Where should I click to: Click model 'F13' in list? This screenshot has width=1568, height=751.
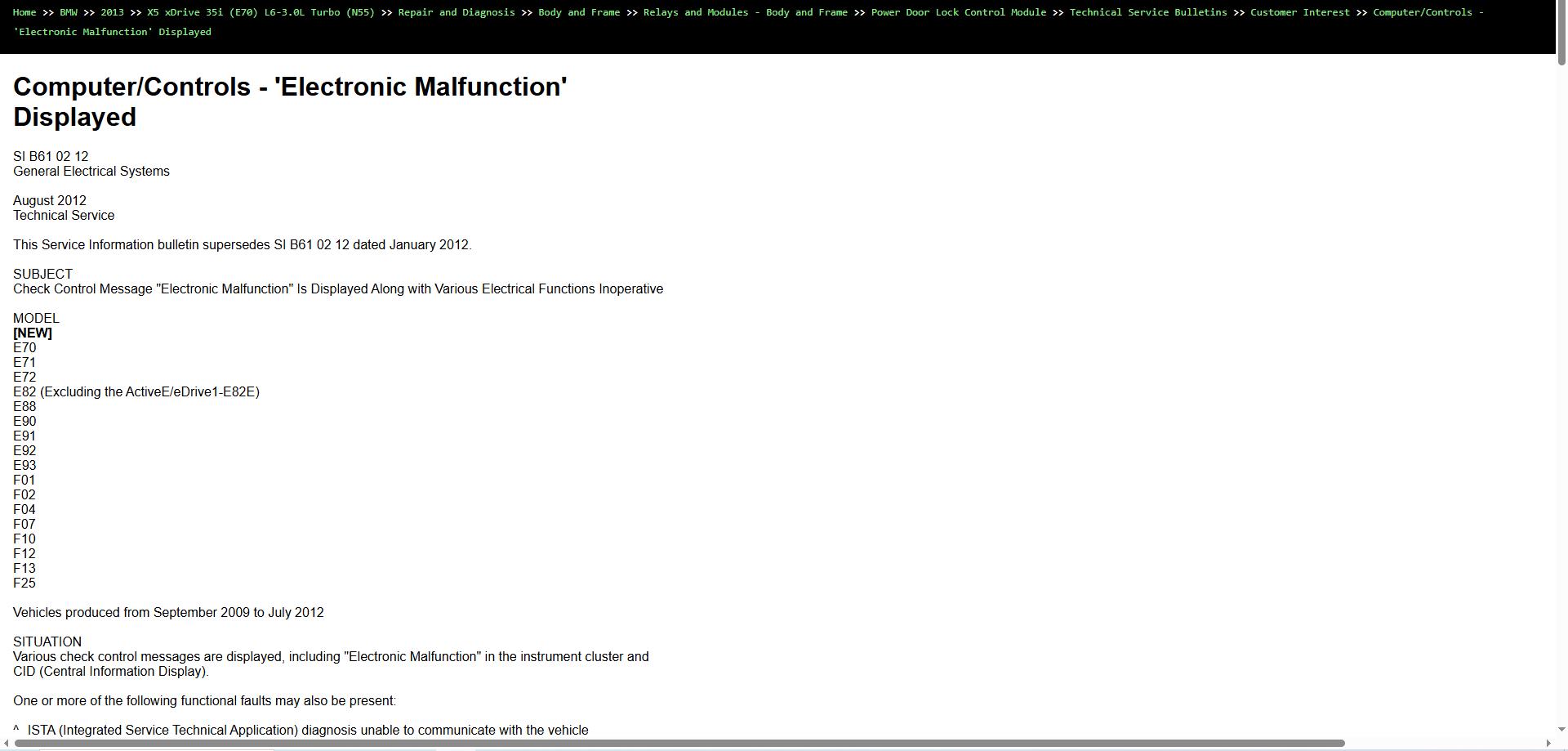[x=24, y=568]
